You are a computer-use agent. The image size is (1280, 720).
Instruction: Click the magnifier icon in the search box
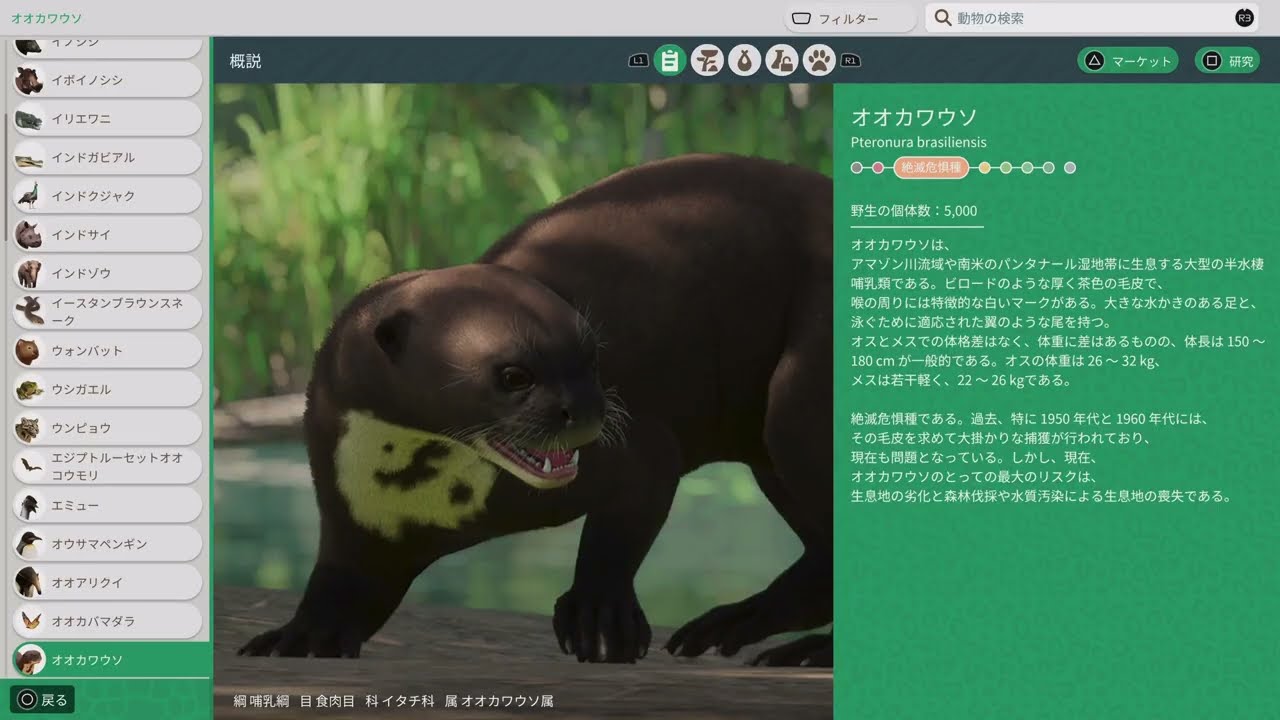(943, 18)
